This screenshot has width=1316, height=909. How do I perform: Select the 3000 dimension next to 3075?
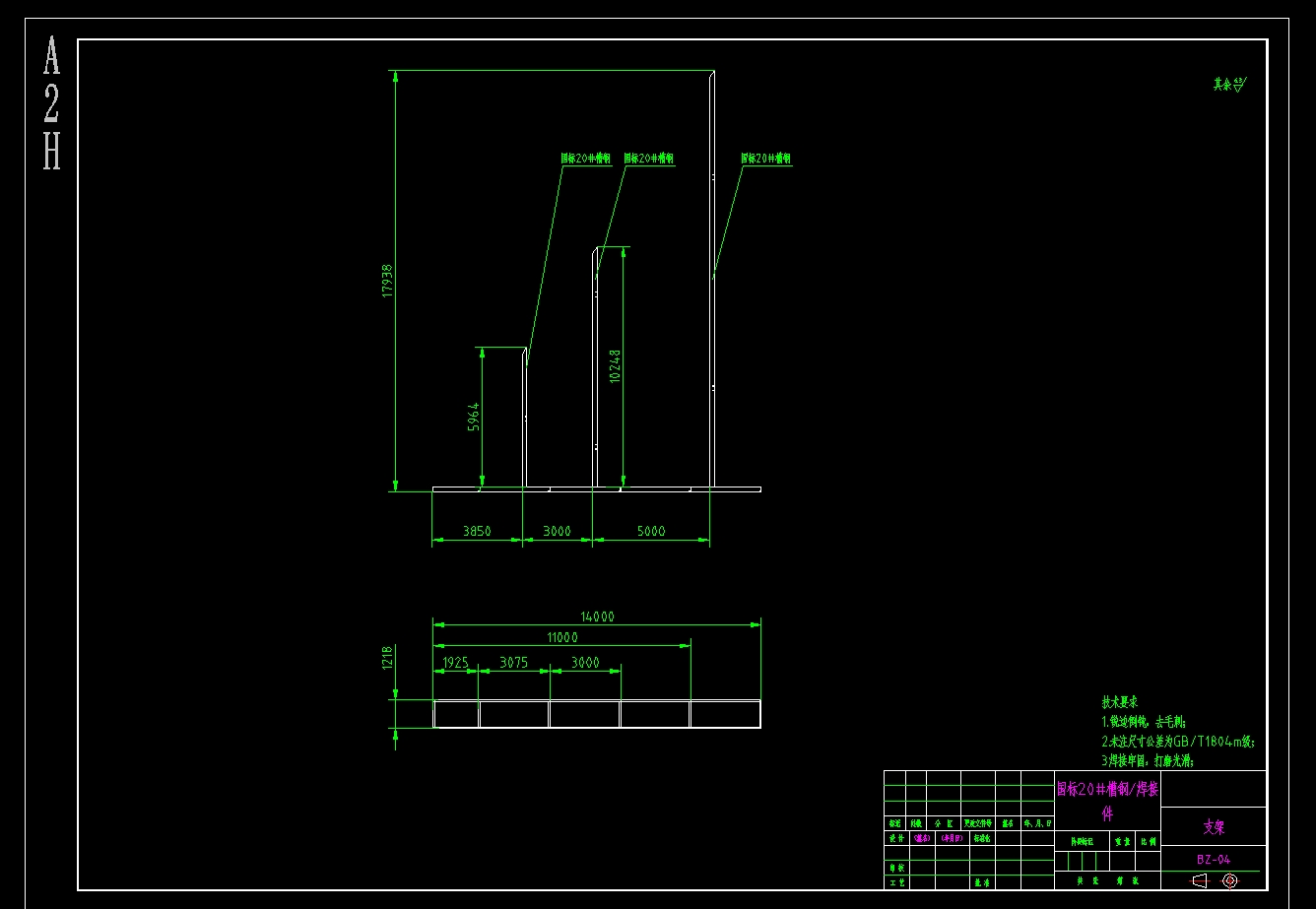[x=585, y=663]
